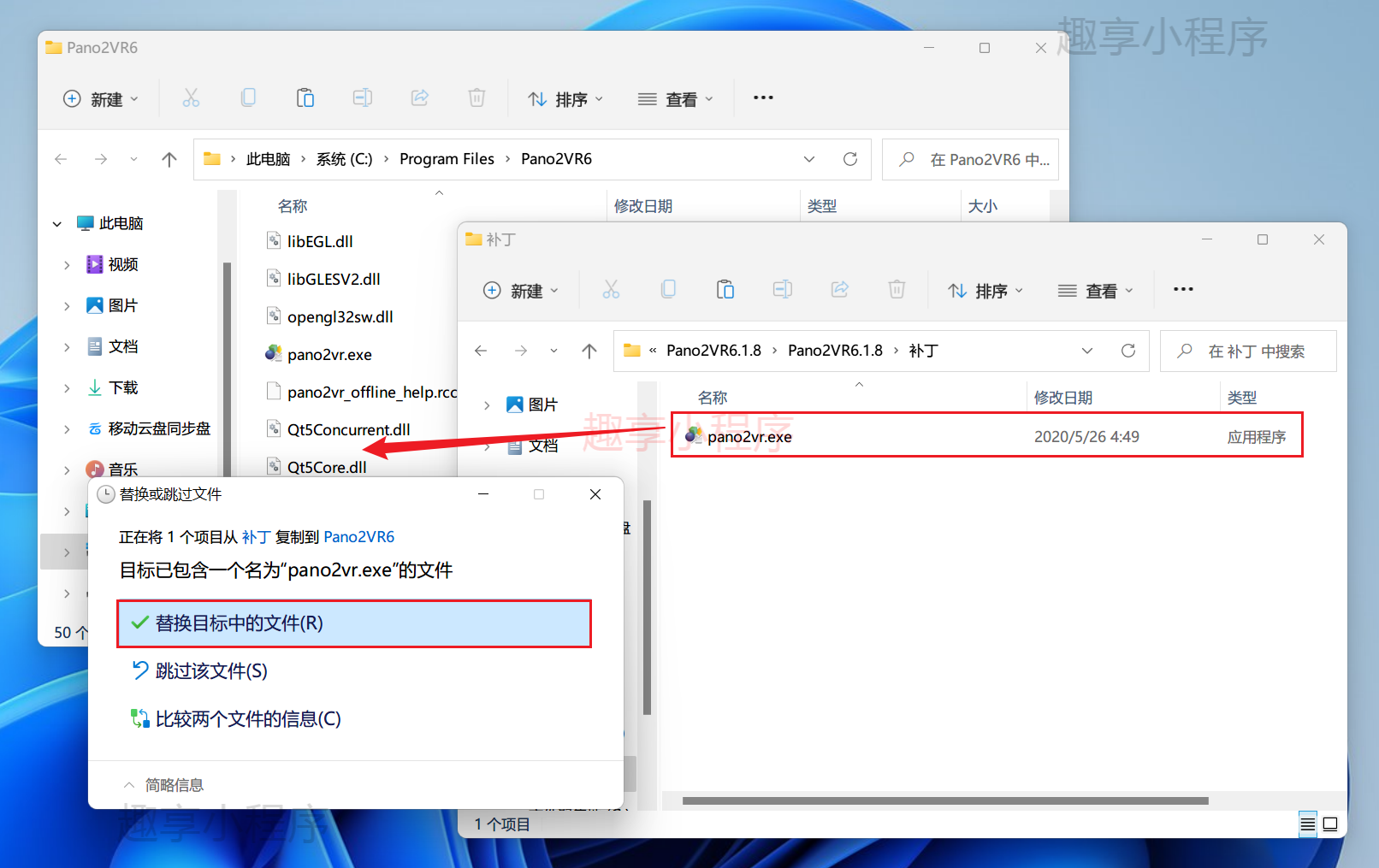Expand address history dropdown in 补丁 window
The height and width of the screenshot is (868, 1379).
point(1087,351)
